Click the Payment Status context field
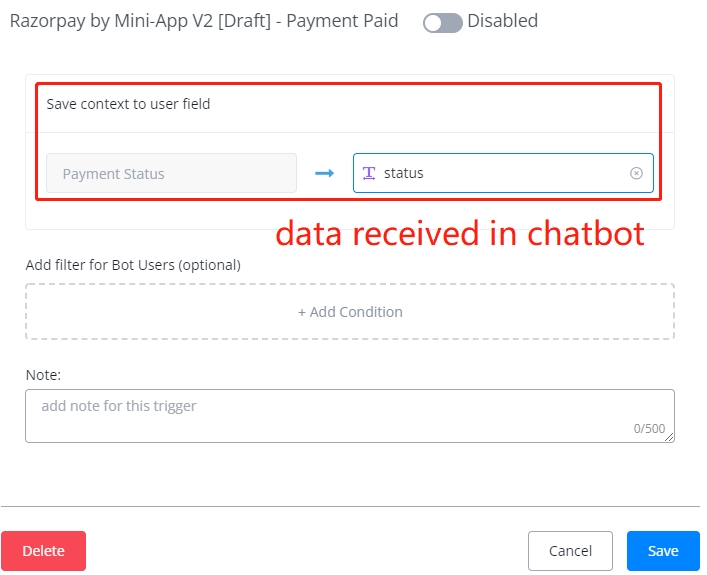 tap(171, 173)
